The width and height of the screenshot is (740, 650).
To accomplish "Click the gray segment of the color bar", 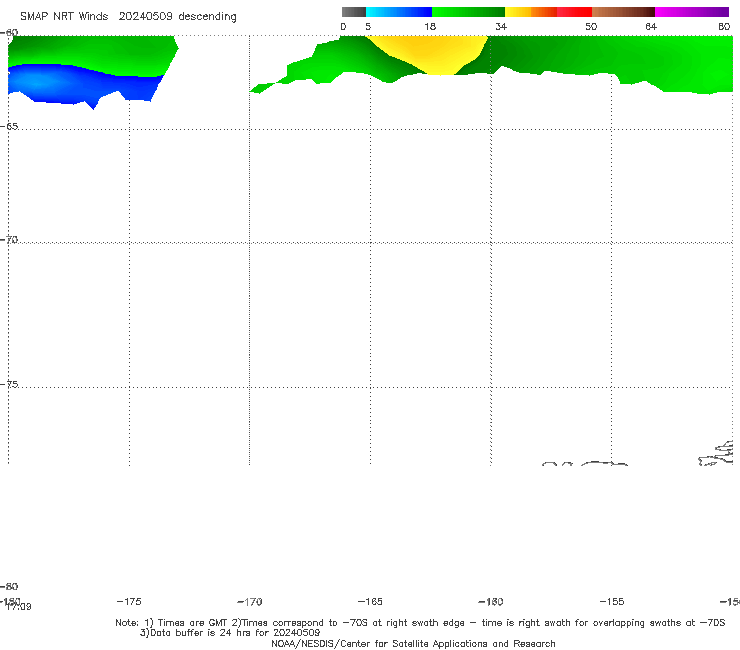I will 353,12.
